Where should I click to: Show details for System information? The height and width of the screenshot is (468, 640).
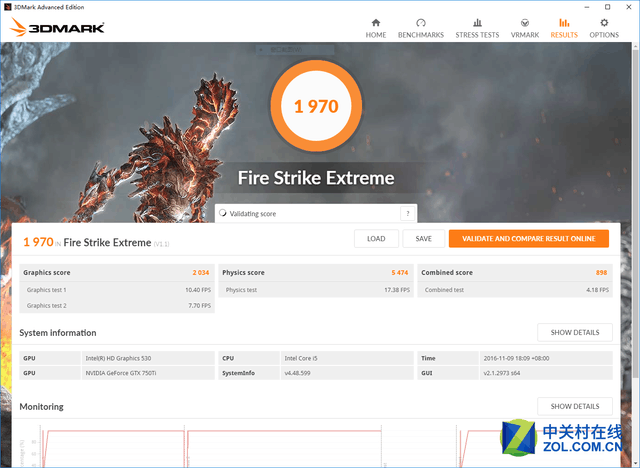click(575, 333)
